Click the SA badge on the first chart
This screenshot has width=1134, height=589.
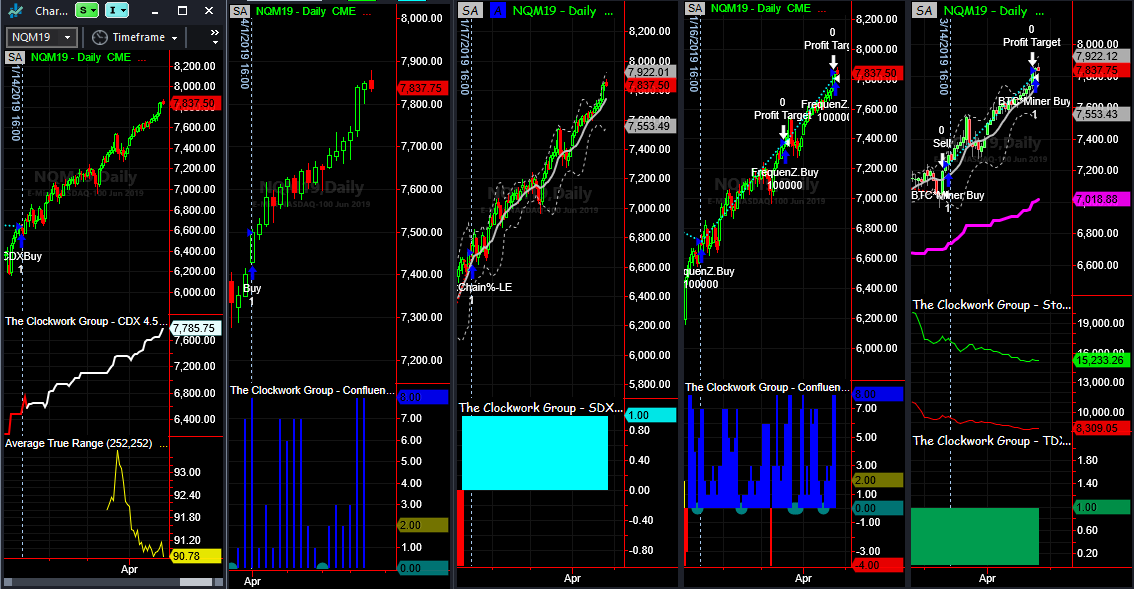[14, 57]
